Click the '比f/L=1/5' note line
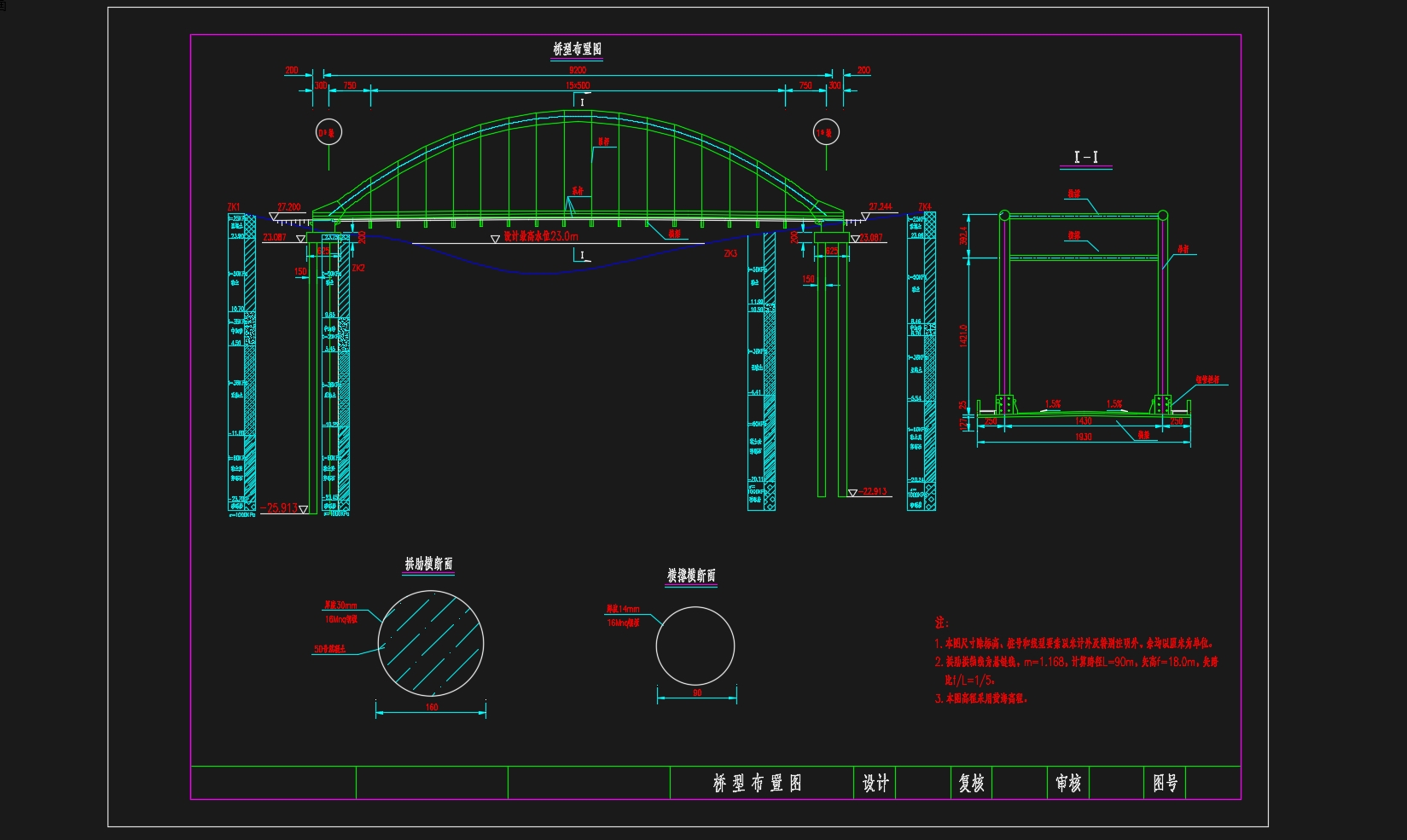The image size is (1407, 840). click(x=970, y=681)
